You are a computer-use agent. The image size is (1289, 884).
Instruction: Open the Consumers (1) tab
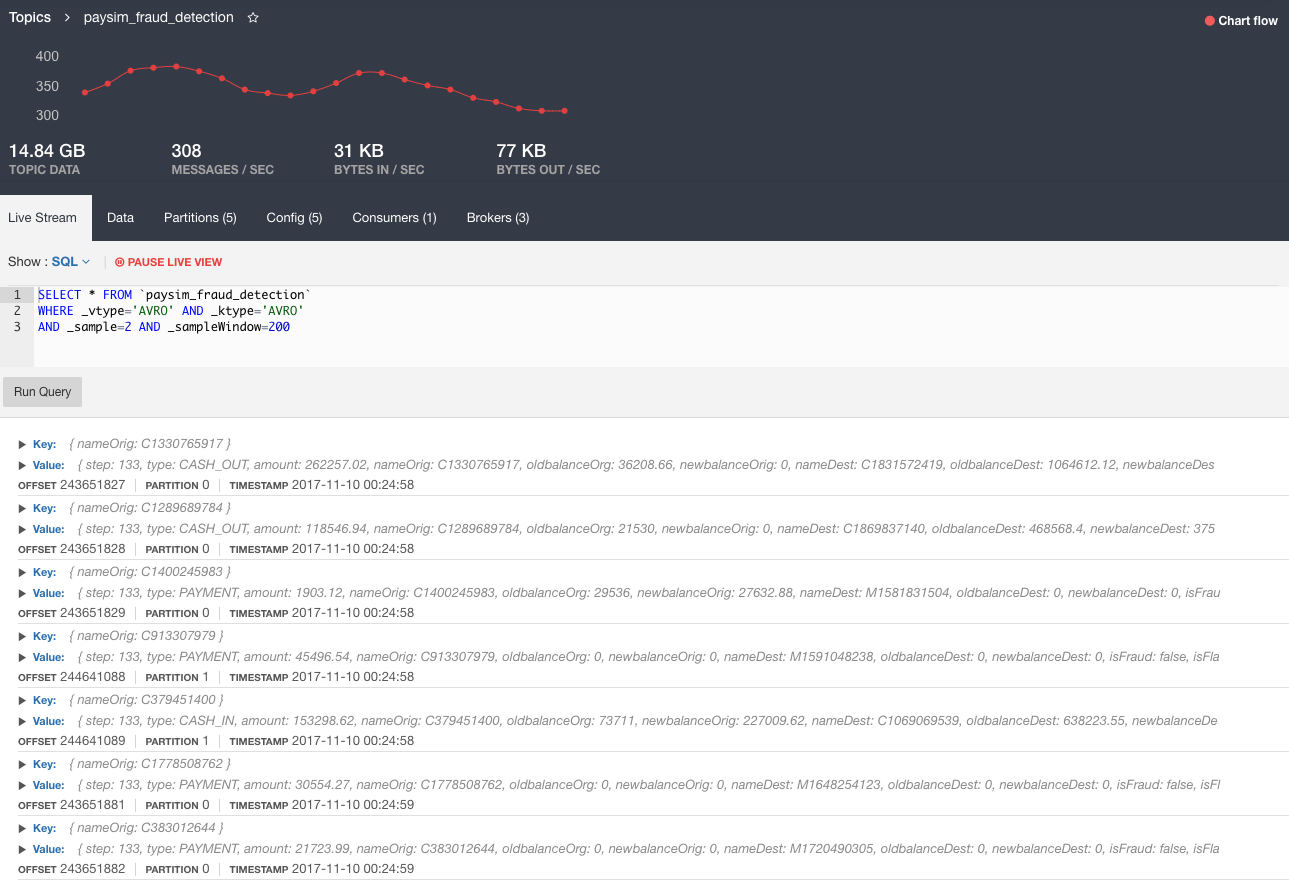394,217
